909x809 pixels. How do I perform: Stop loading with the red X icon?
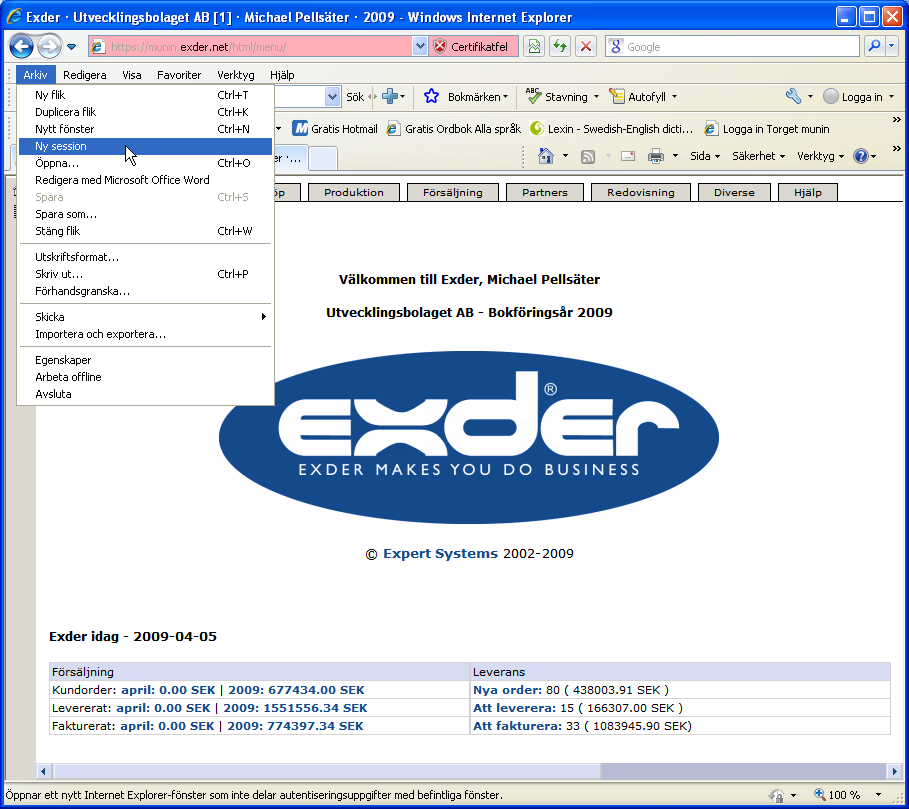[586, 47]
